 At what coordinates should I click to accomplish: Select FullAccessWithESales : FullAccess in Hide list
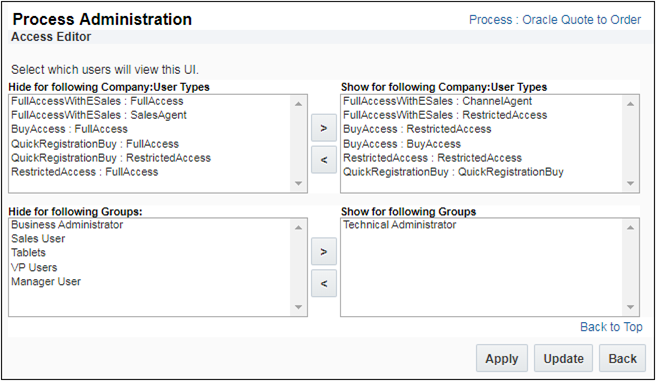tap(97, 101)
